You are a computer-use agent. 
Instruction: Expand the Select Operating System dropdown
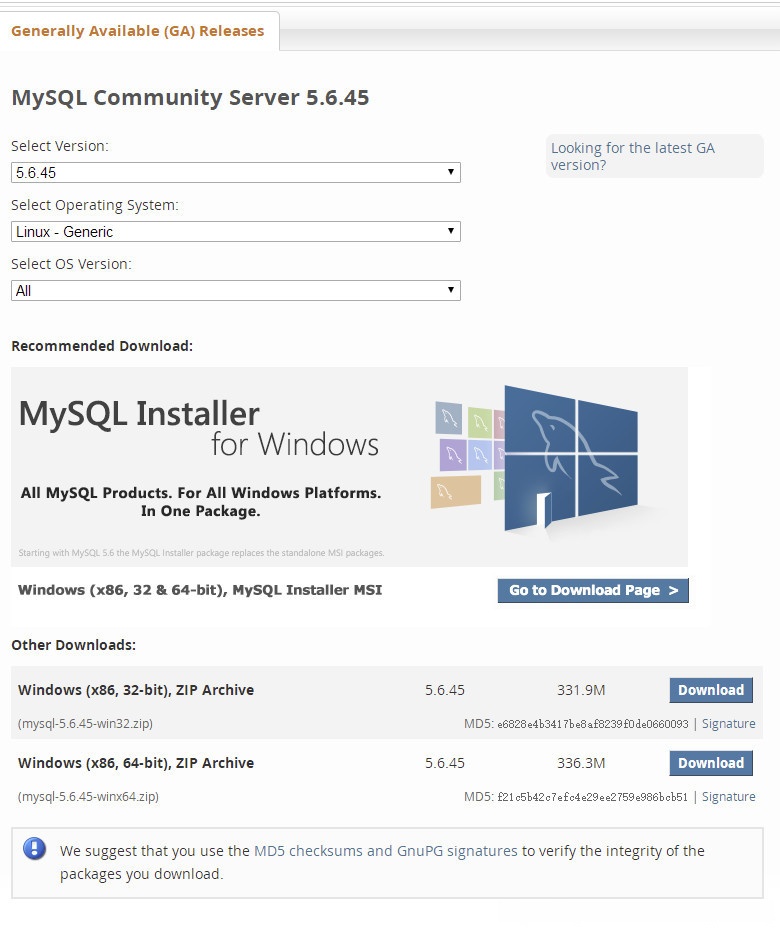[236, 232]
